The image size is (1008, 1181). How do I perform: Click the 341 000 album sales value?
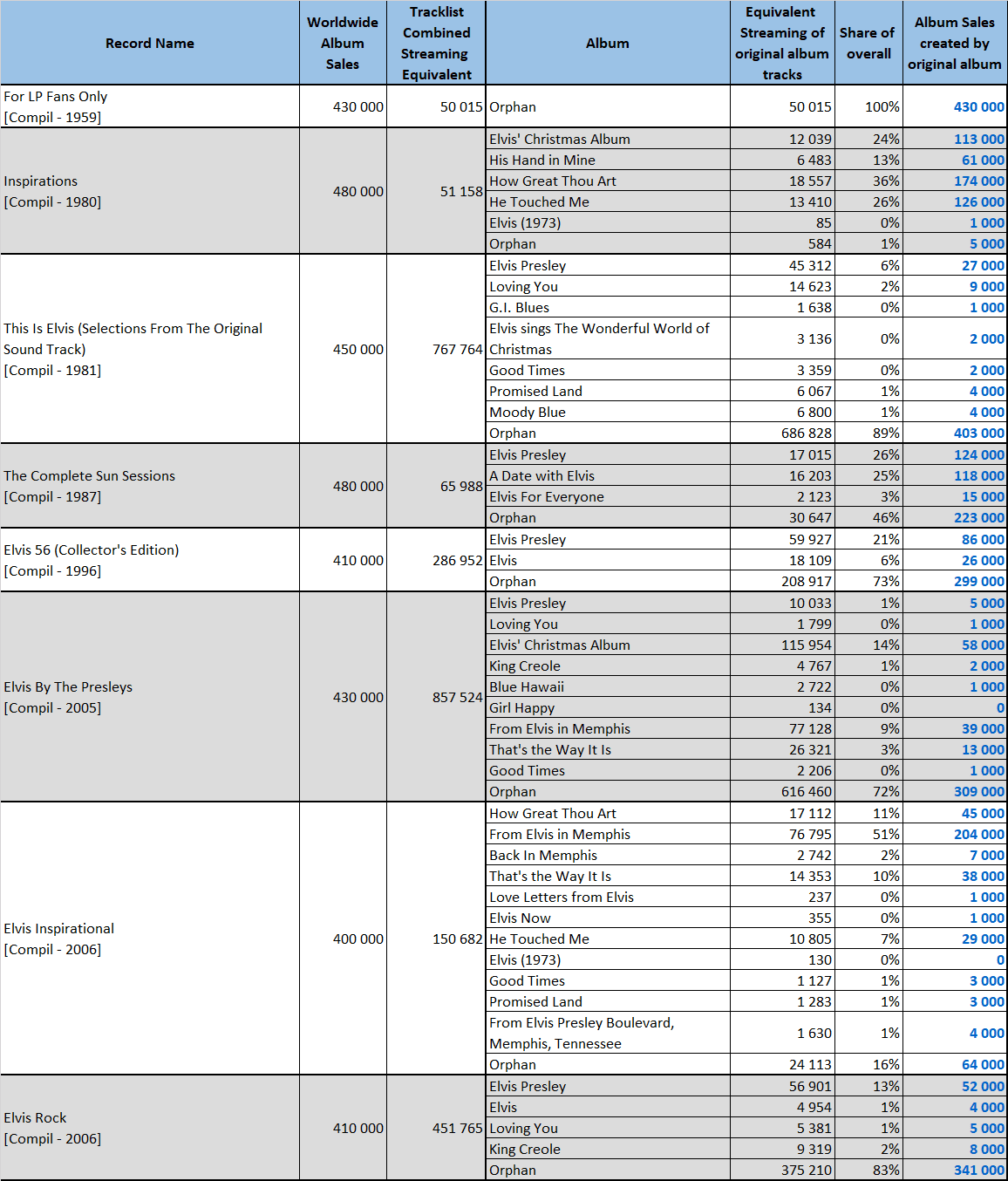(955, 1170)
